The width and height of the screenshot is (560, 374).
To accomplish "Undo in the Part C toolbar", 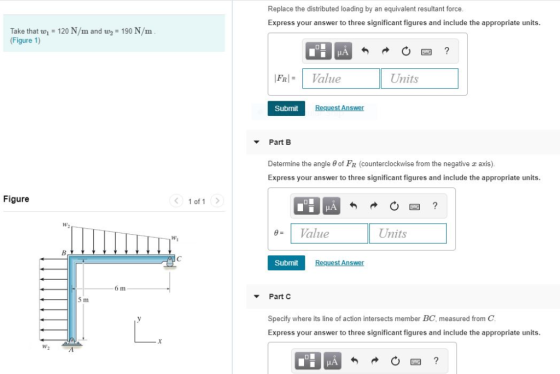I will 354,361.
